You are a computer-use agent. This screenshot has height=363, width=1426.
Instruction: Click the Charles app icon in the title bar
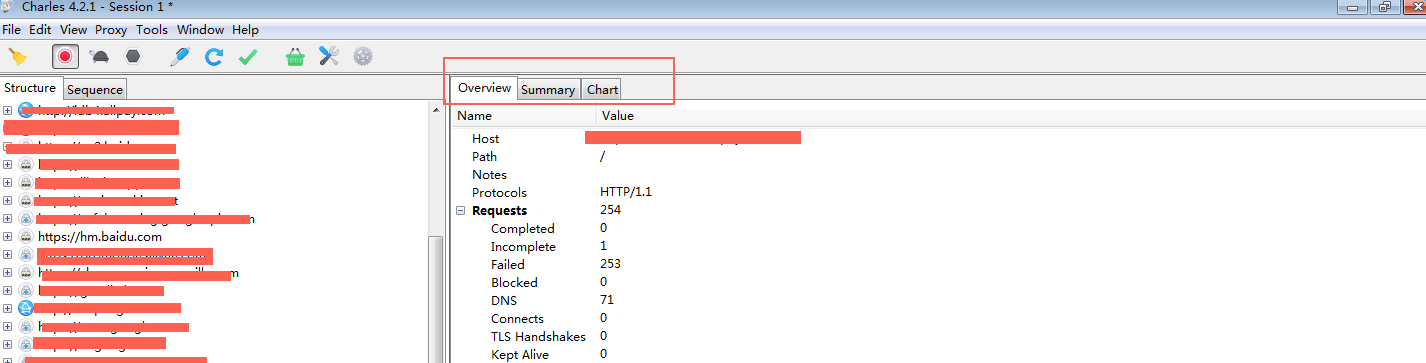(x=7, y=6)
